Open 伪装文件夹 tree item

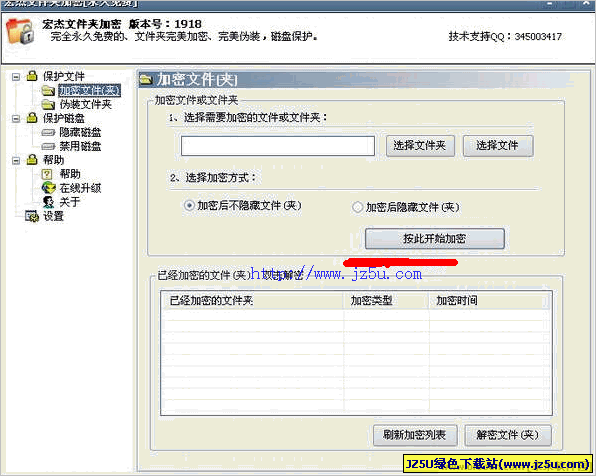(x=86, y=104)
